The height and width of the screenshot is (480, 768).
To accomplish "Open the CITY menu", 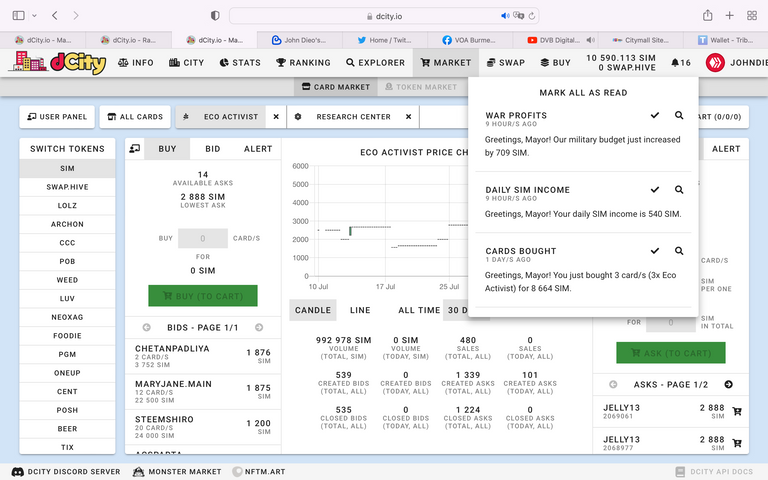I will pos(186,63).
